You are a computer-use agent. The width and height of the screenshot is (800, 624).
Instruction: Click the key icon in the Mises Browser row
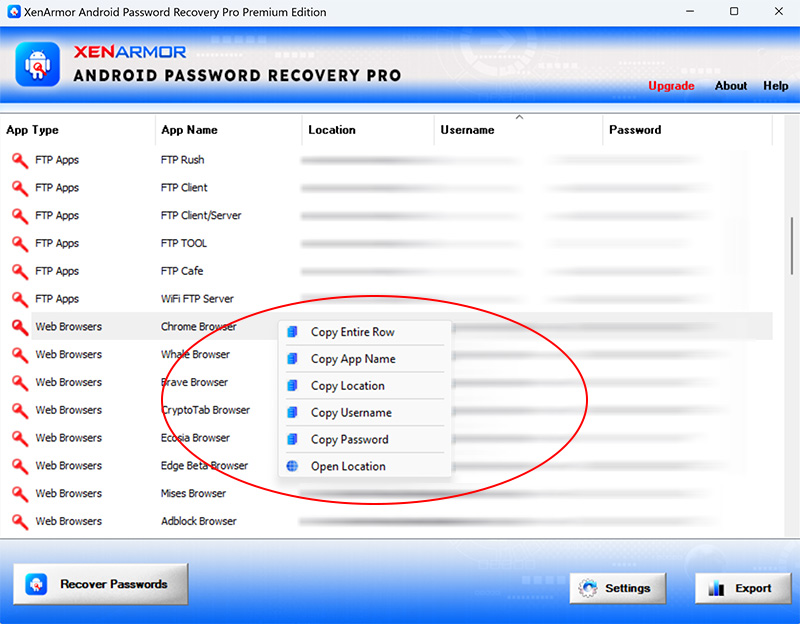20,494
